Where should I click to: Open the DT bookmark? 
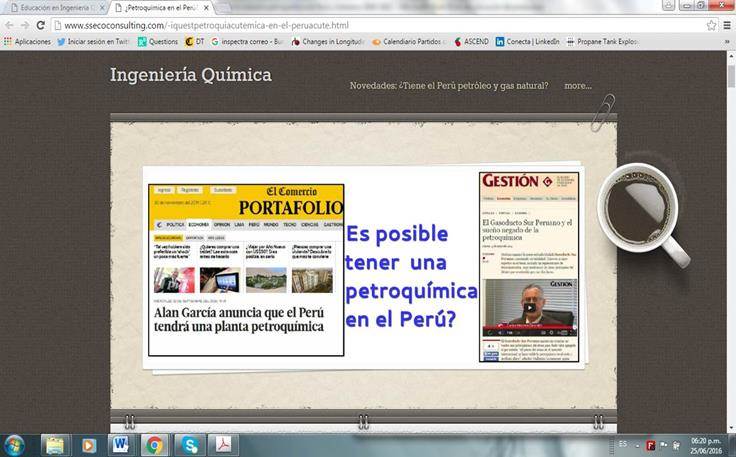[x=195, y=42]
